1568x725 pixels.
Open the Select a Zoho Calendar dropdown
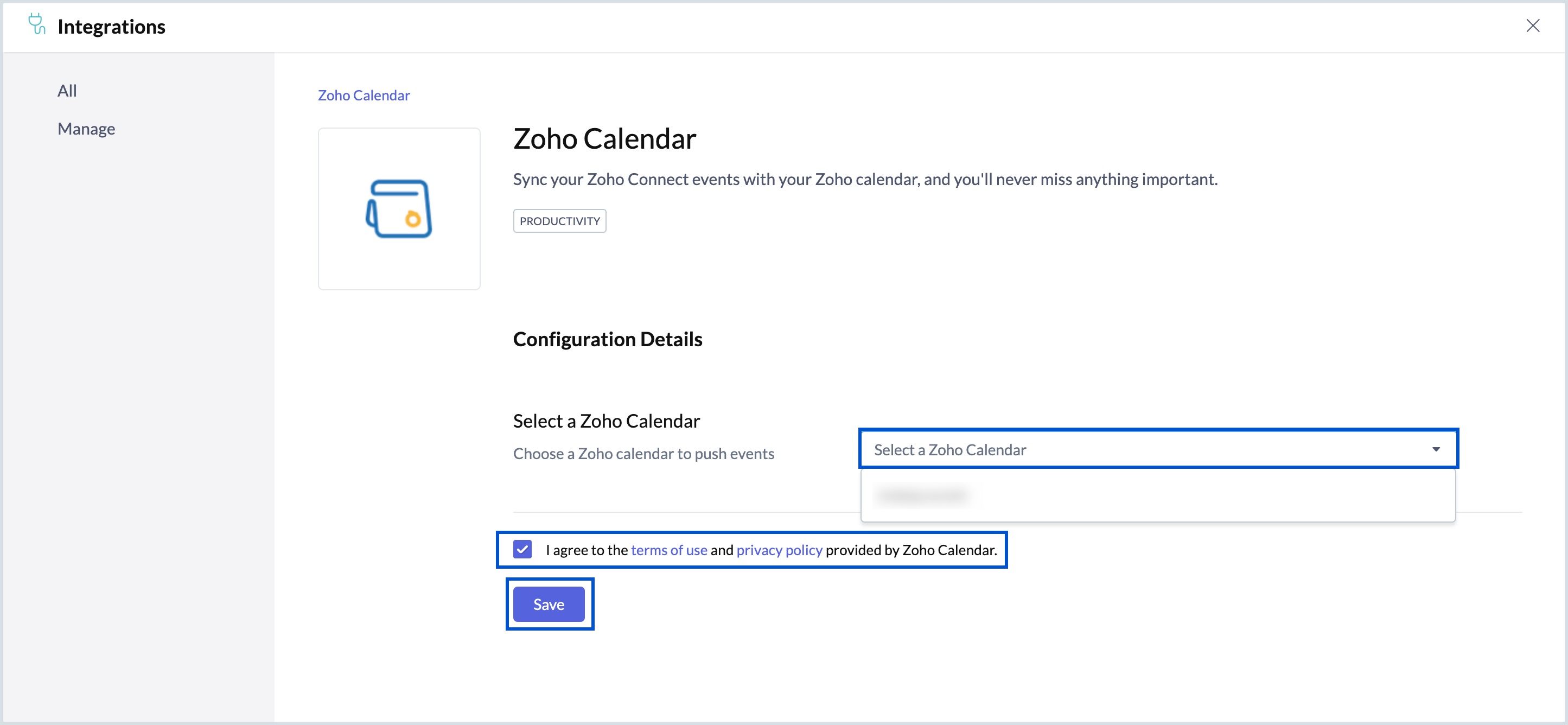pyautogui.click(x=1158, y=449)
